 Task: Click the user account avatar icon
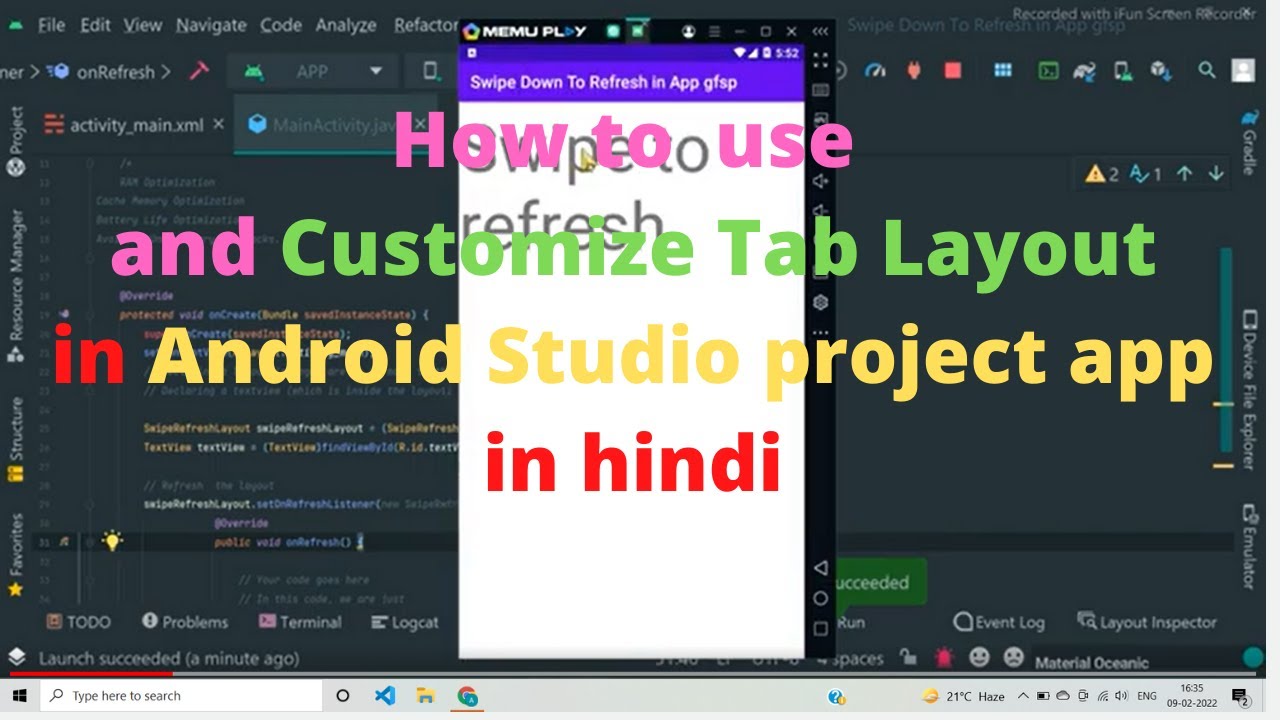pos(1243,70)
